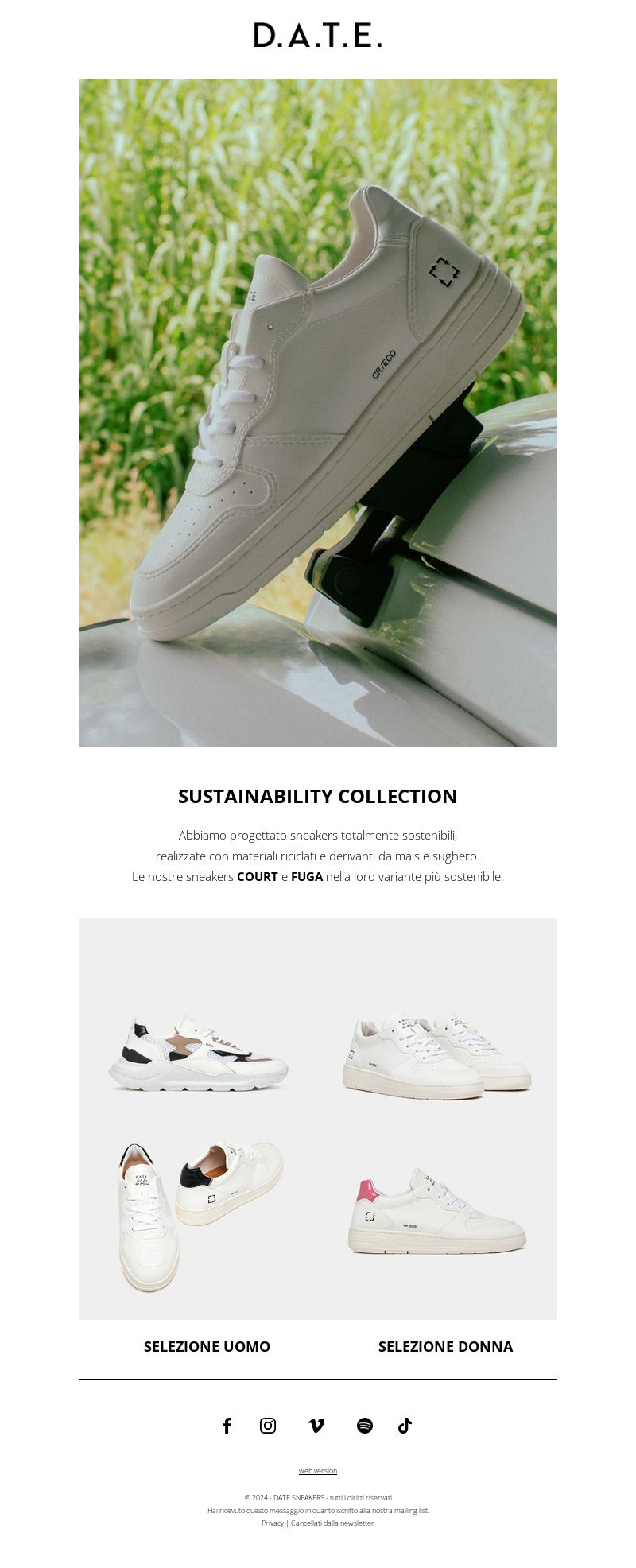
Task: Click the bold FUGA text
Action: pos(307,877)
